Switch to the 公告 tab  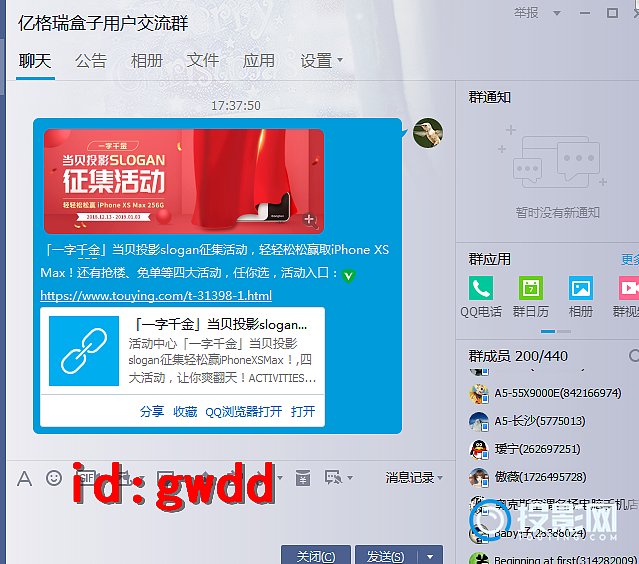coord(91,61)
